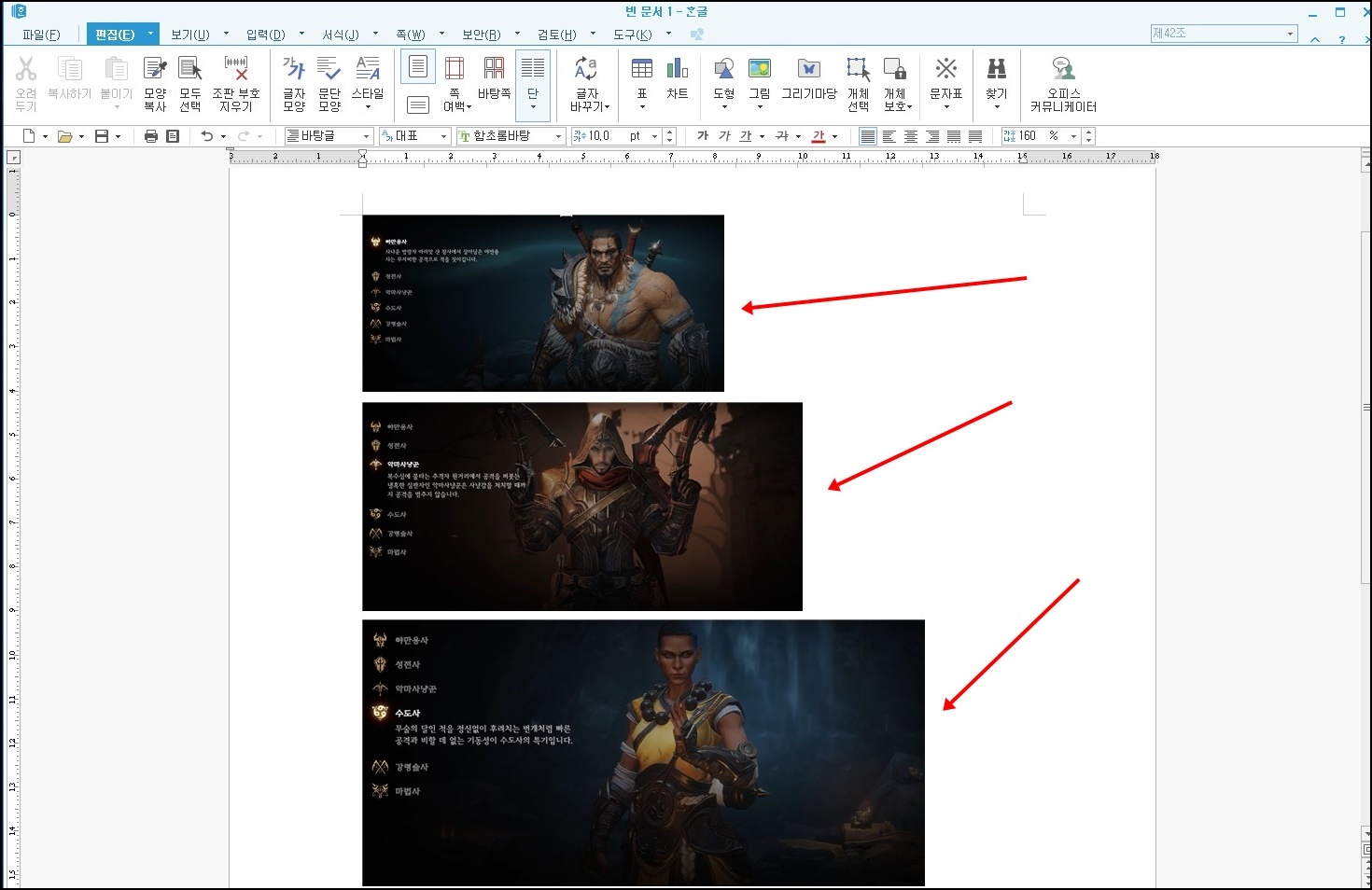This screenshot has height=890, width=1372.
Task: Open font color 가 dropdown arrow
Action: [x=834, y=136]
